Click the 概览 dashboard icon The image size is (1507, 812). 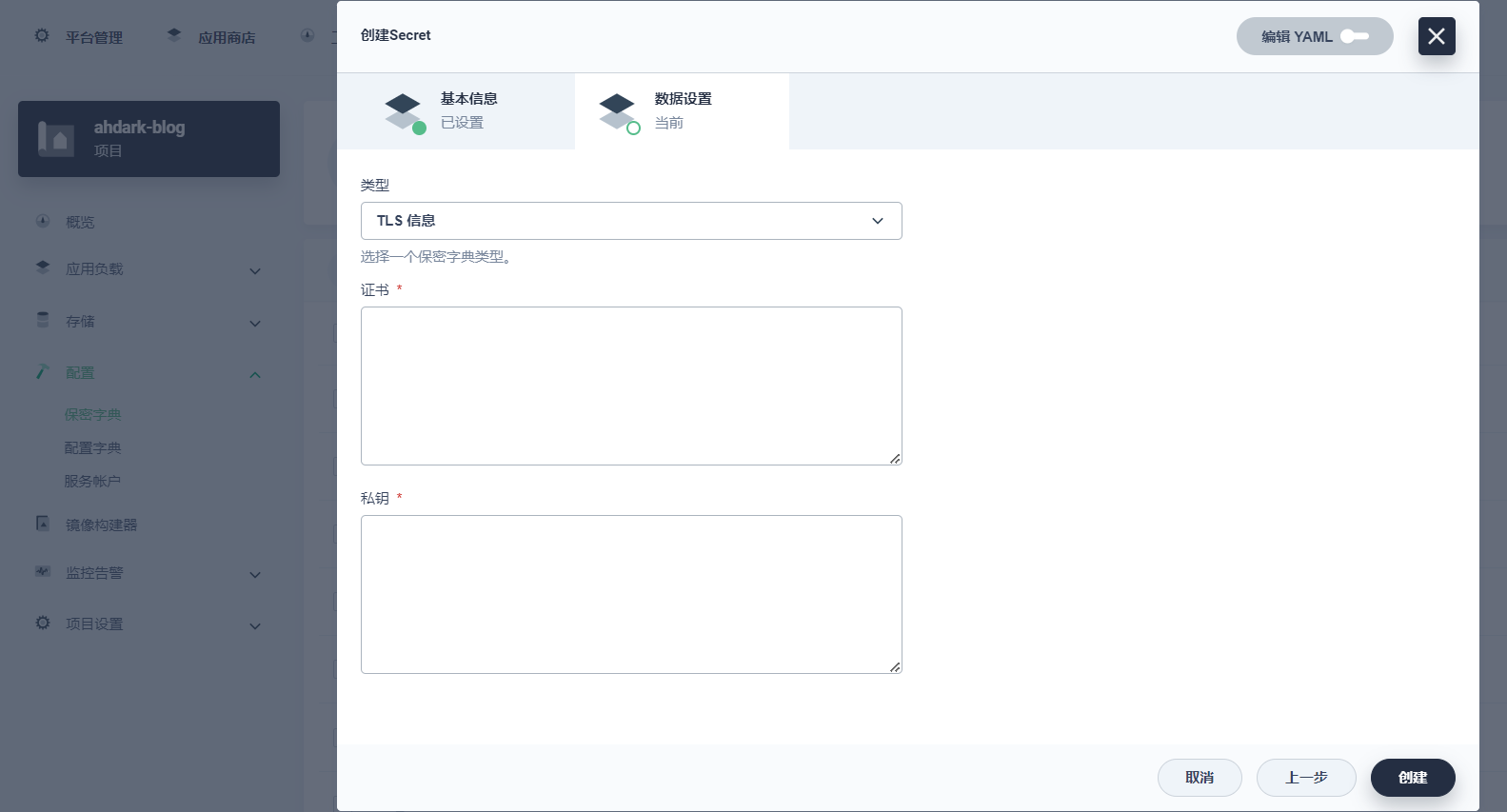43,221
